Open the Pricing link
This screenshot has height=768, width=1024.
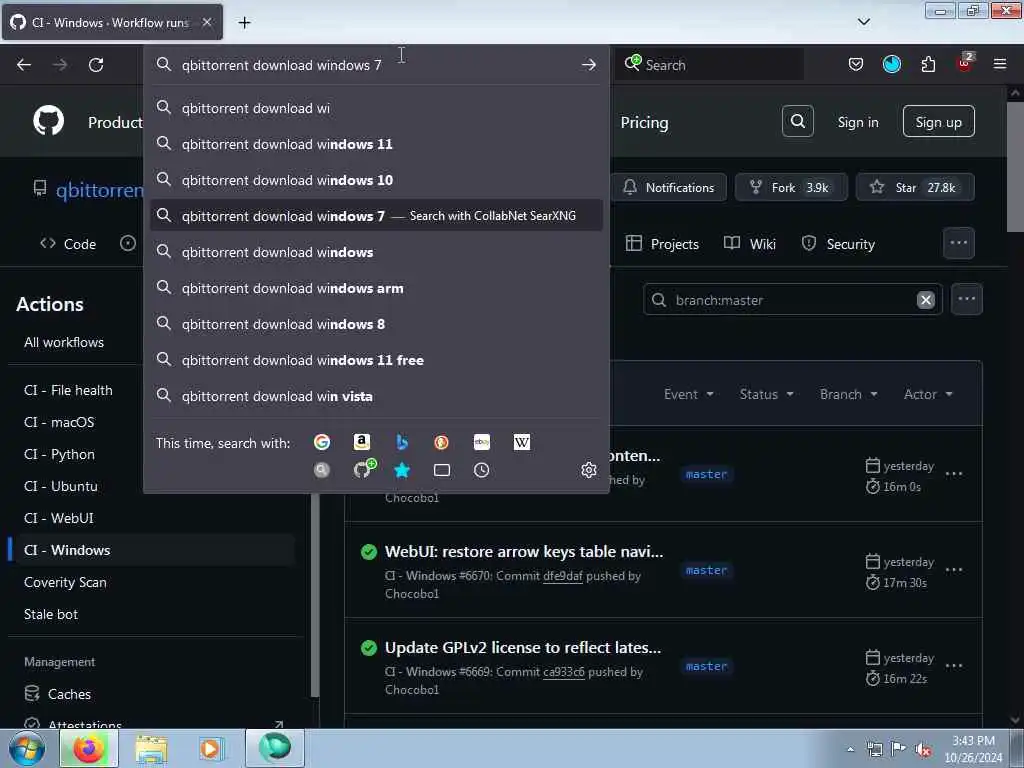(x=644, y=122)
